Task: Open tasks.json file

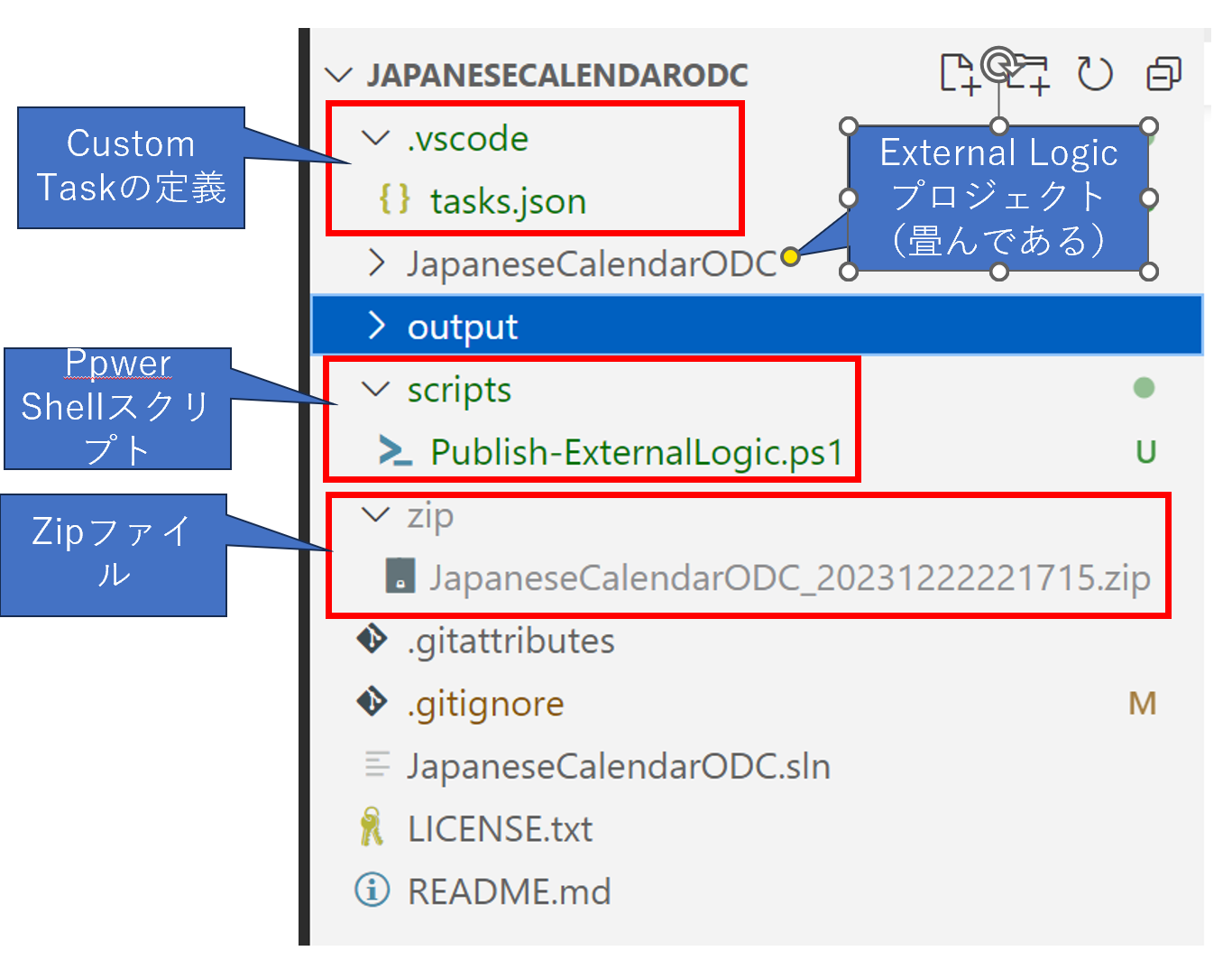Action: (x=508, y=201)
